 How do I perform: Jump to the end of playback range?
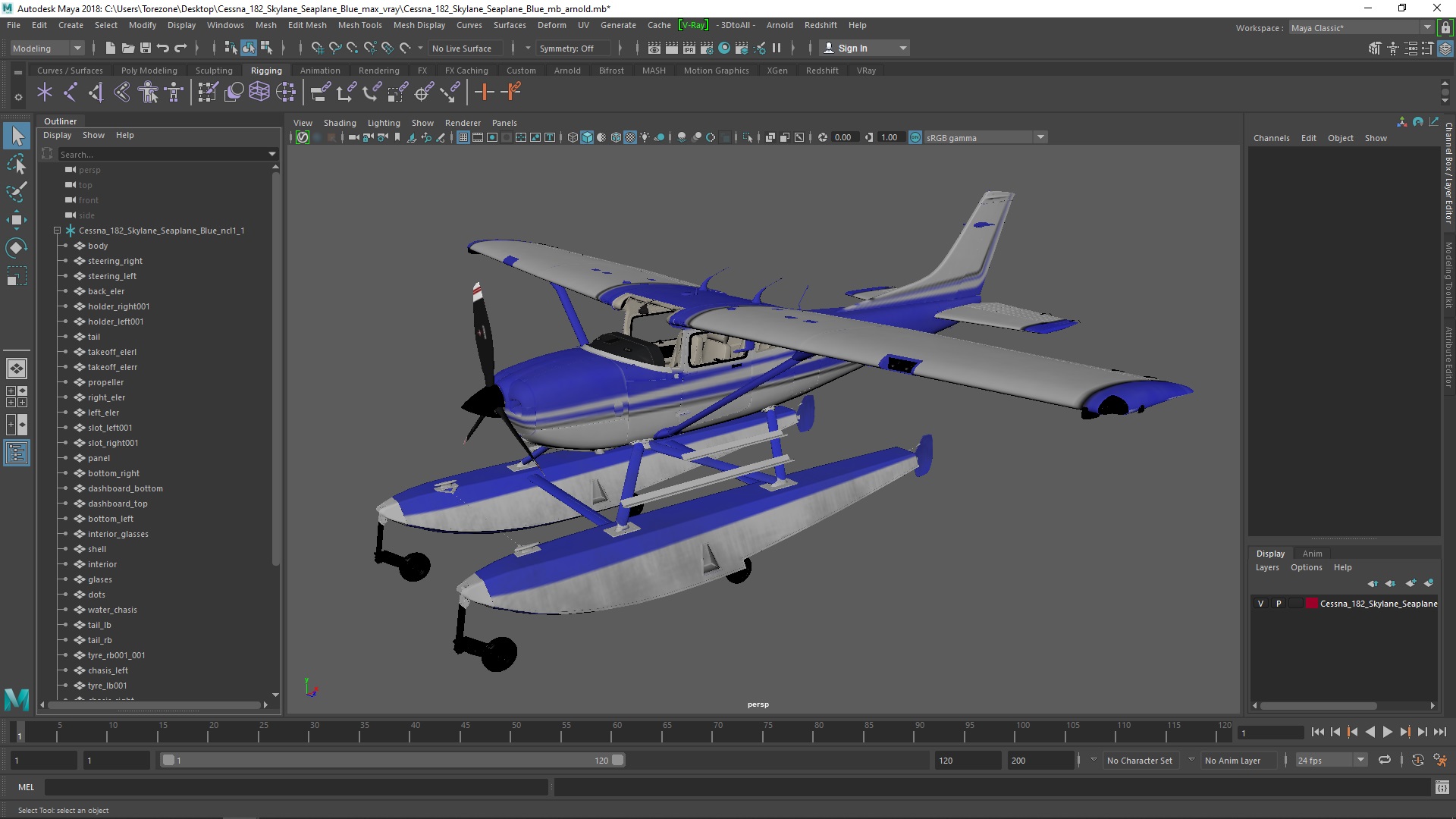pyautogui.click(x=1440, y=732)
